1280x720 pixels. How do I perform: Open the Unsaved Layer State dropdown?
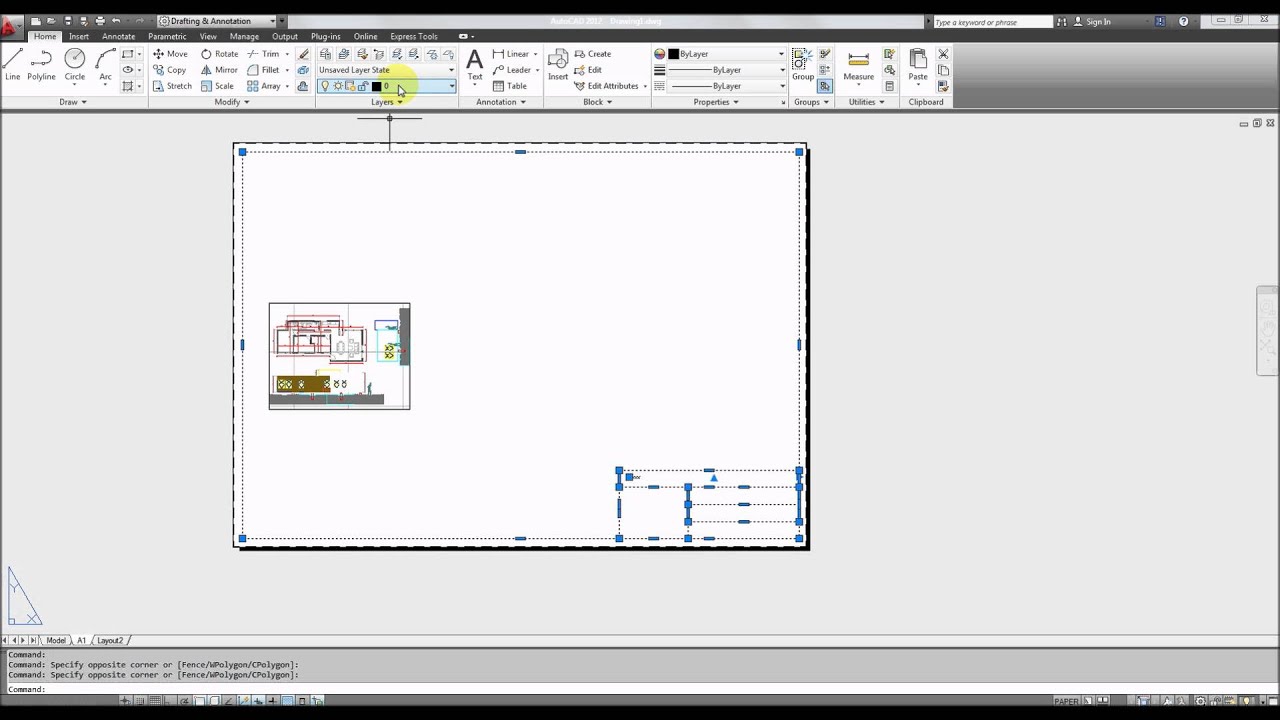click(386, 70)
